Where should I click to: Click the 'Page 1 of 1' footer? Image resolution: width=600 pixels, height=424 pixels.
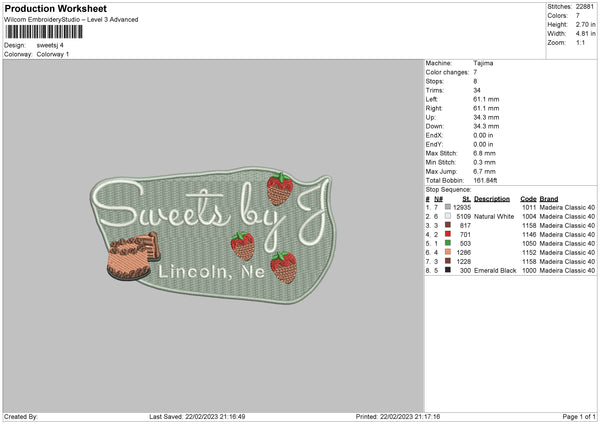[x=579, y=417]
